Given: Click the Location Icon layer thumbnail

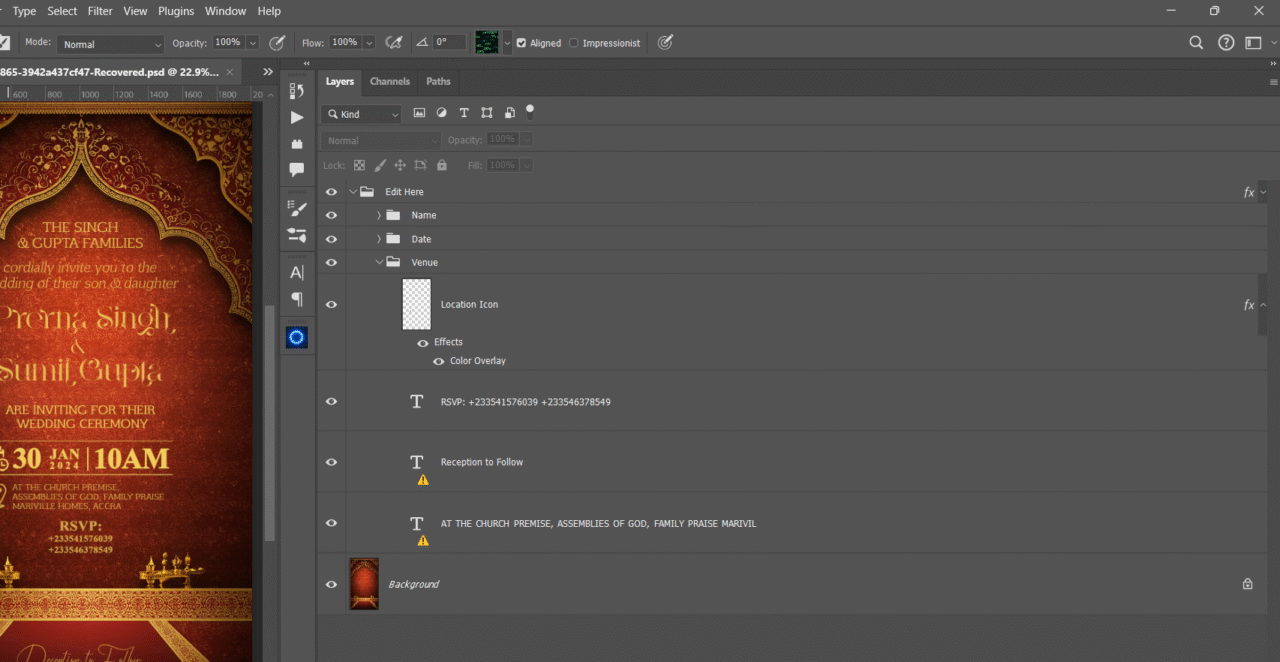Looking at the screenshot, I should pyautogui.click(x=416, y=304).
